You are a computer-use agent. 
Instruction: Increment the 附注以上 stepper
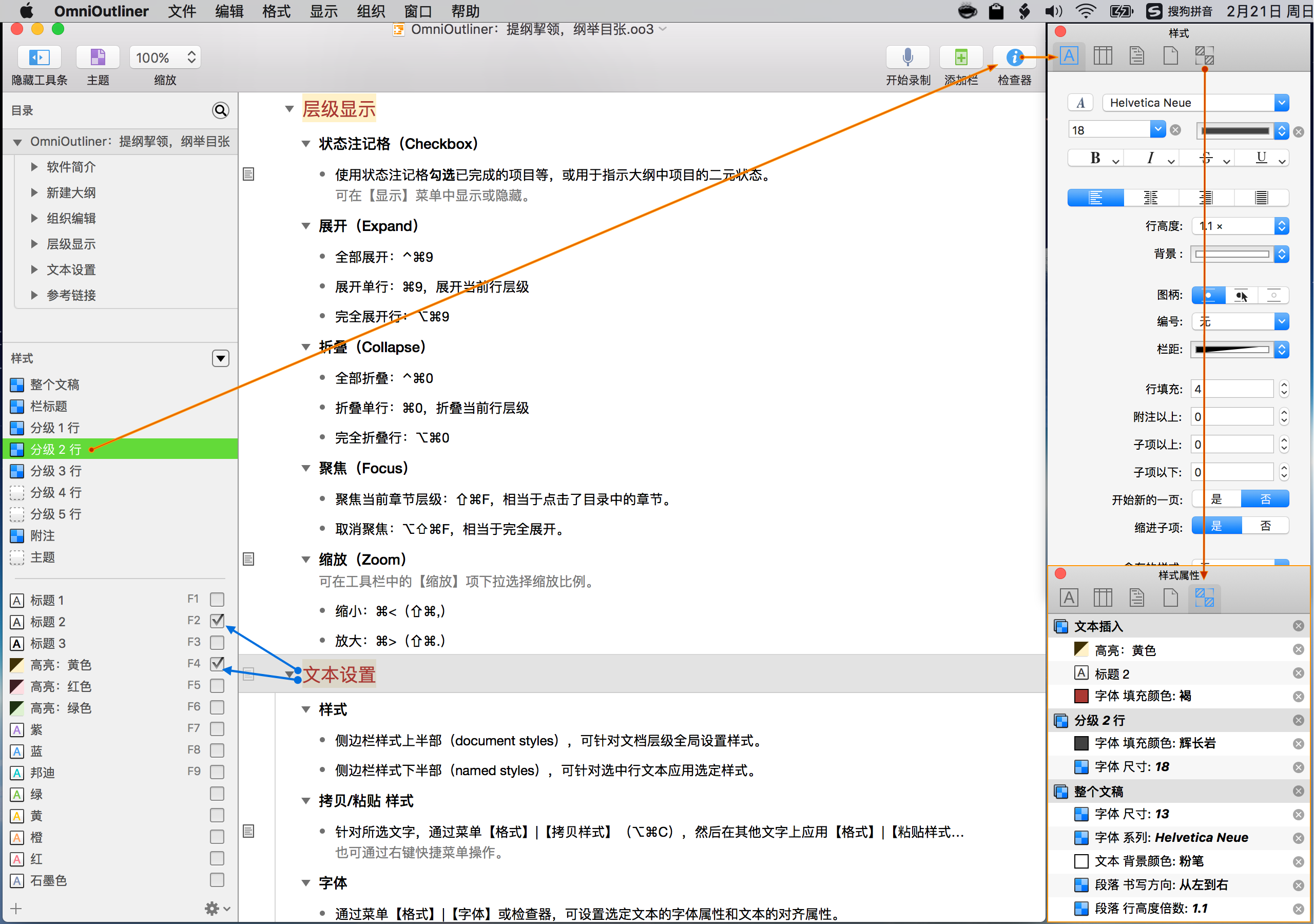[1284, 412]
